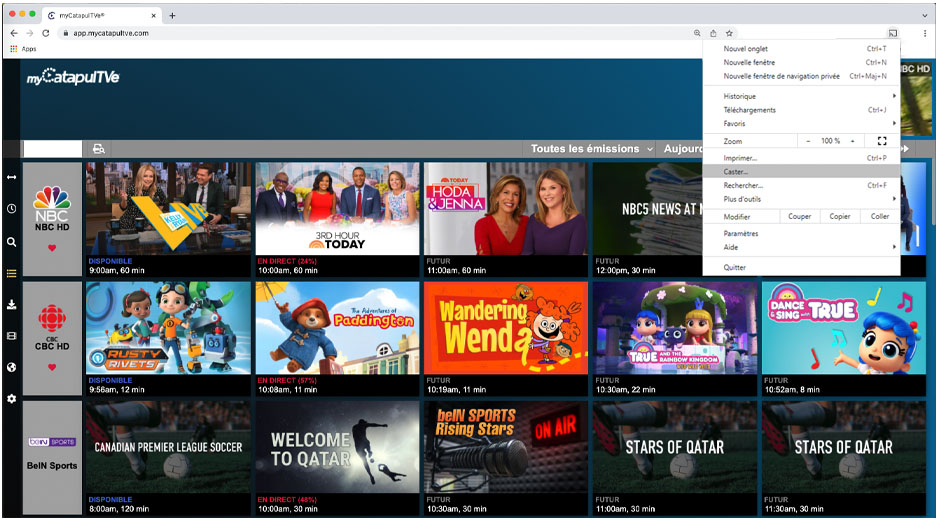Open the Toutes les émissions dropdown

click(x=590, y=148)
